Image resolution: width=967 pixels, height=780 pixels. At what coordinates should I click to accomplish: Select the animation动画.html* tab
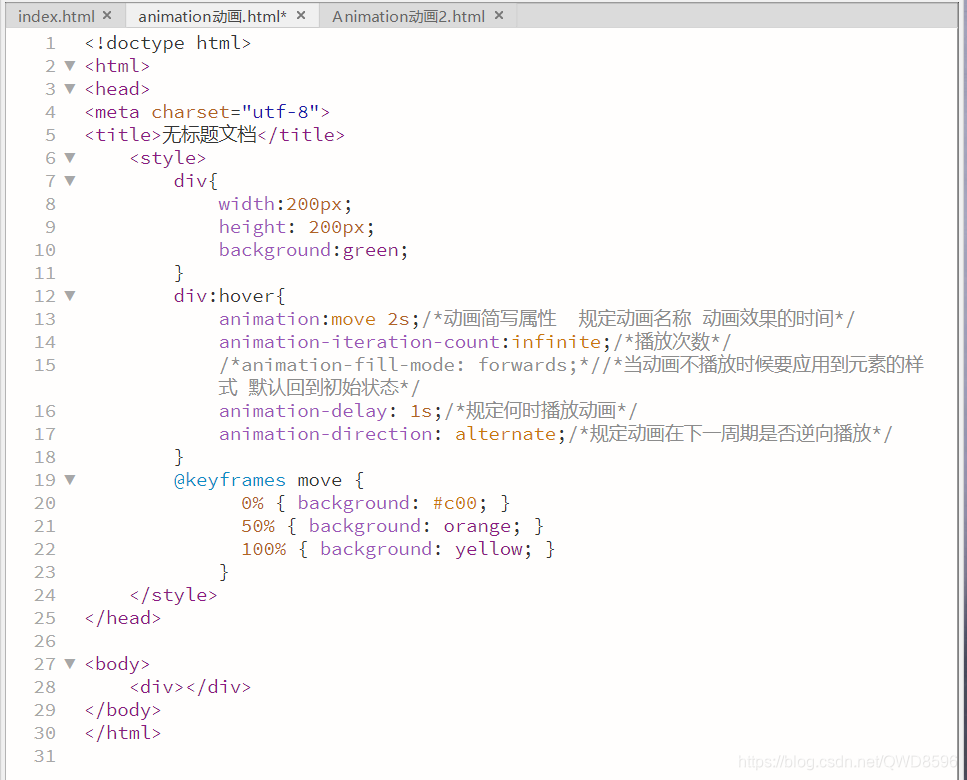(x=212, y=16)
